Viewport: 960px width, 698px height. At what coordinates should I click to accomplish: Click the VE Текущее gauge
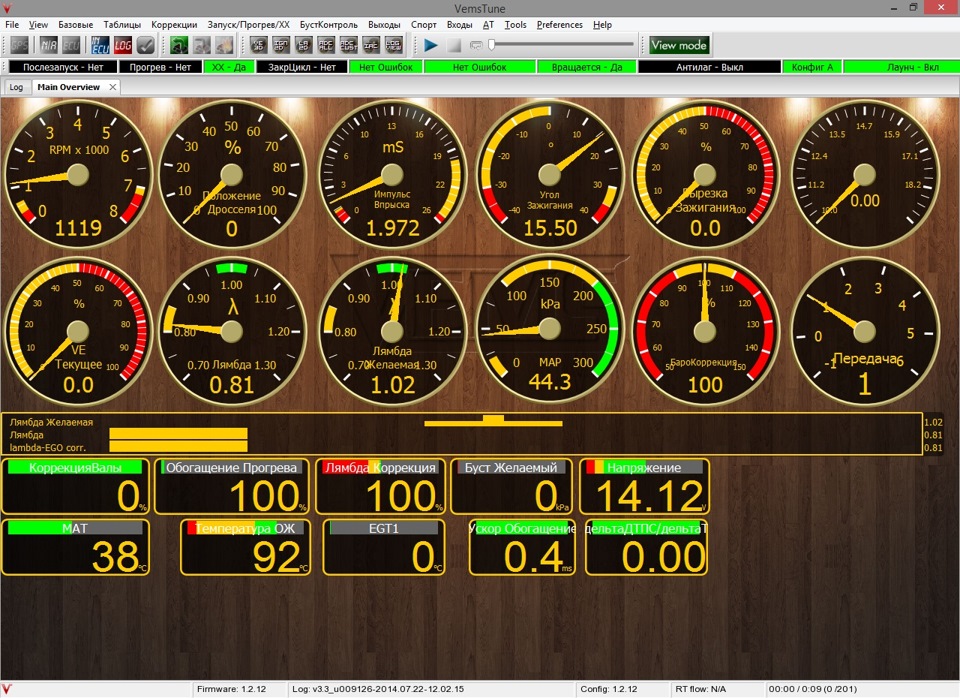78,331
